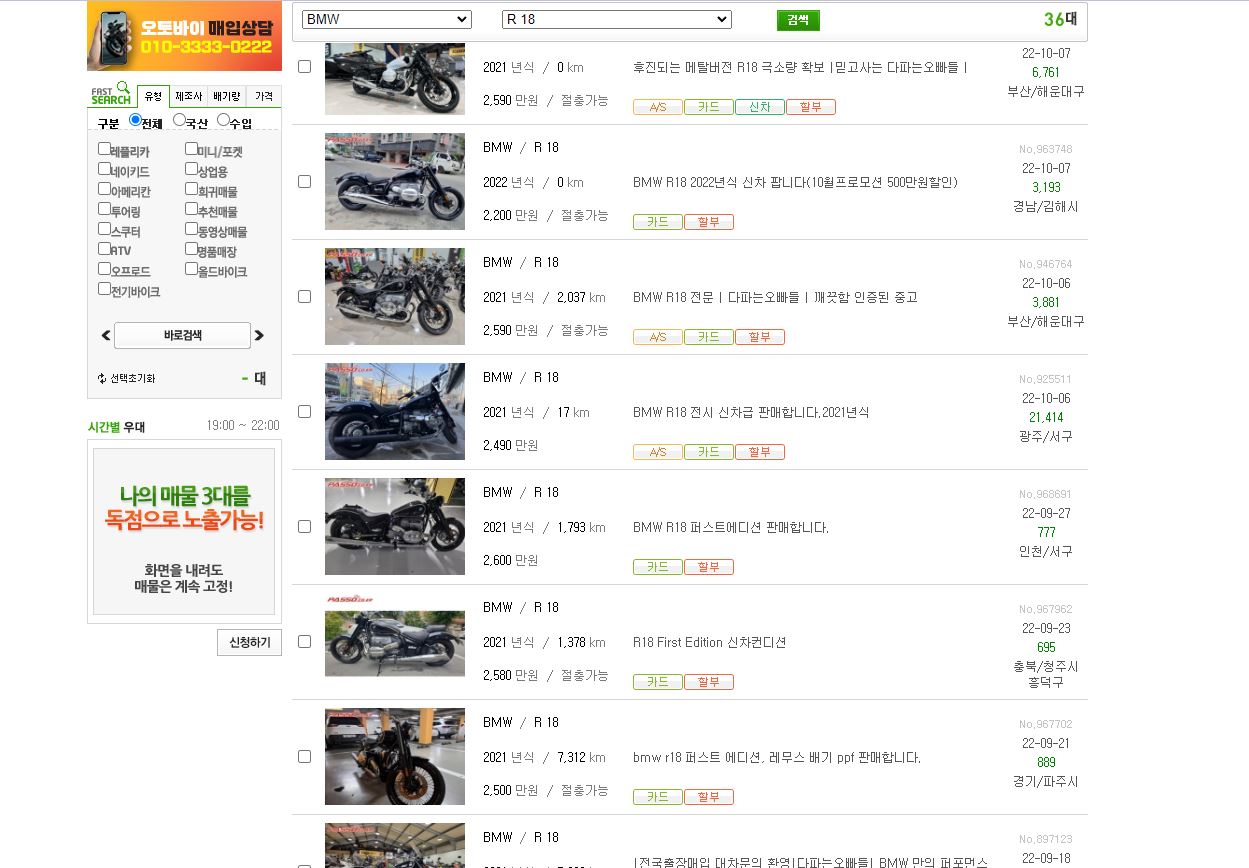Check the 명품매장 checkbox

coord(191,249)
